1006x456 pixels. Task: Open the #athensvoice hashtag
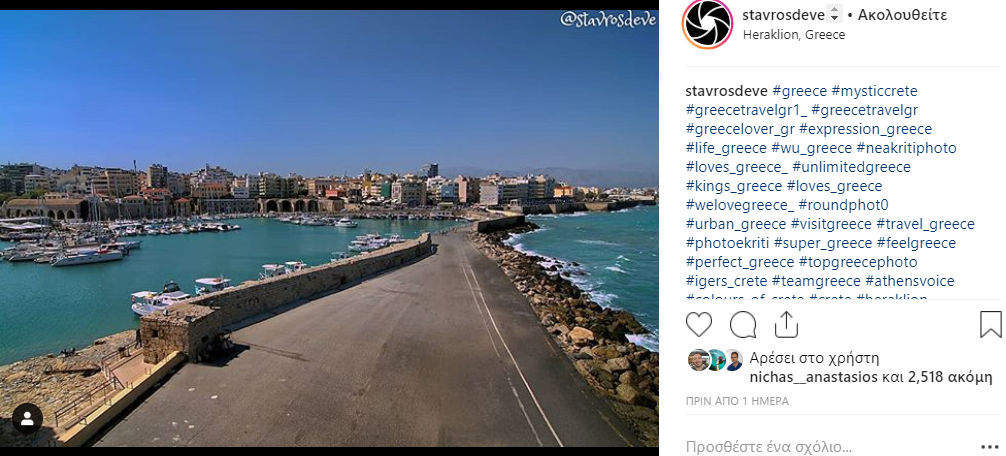[x=910, y=281]
